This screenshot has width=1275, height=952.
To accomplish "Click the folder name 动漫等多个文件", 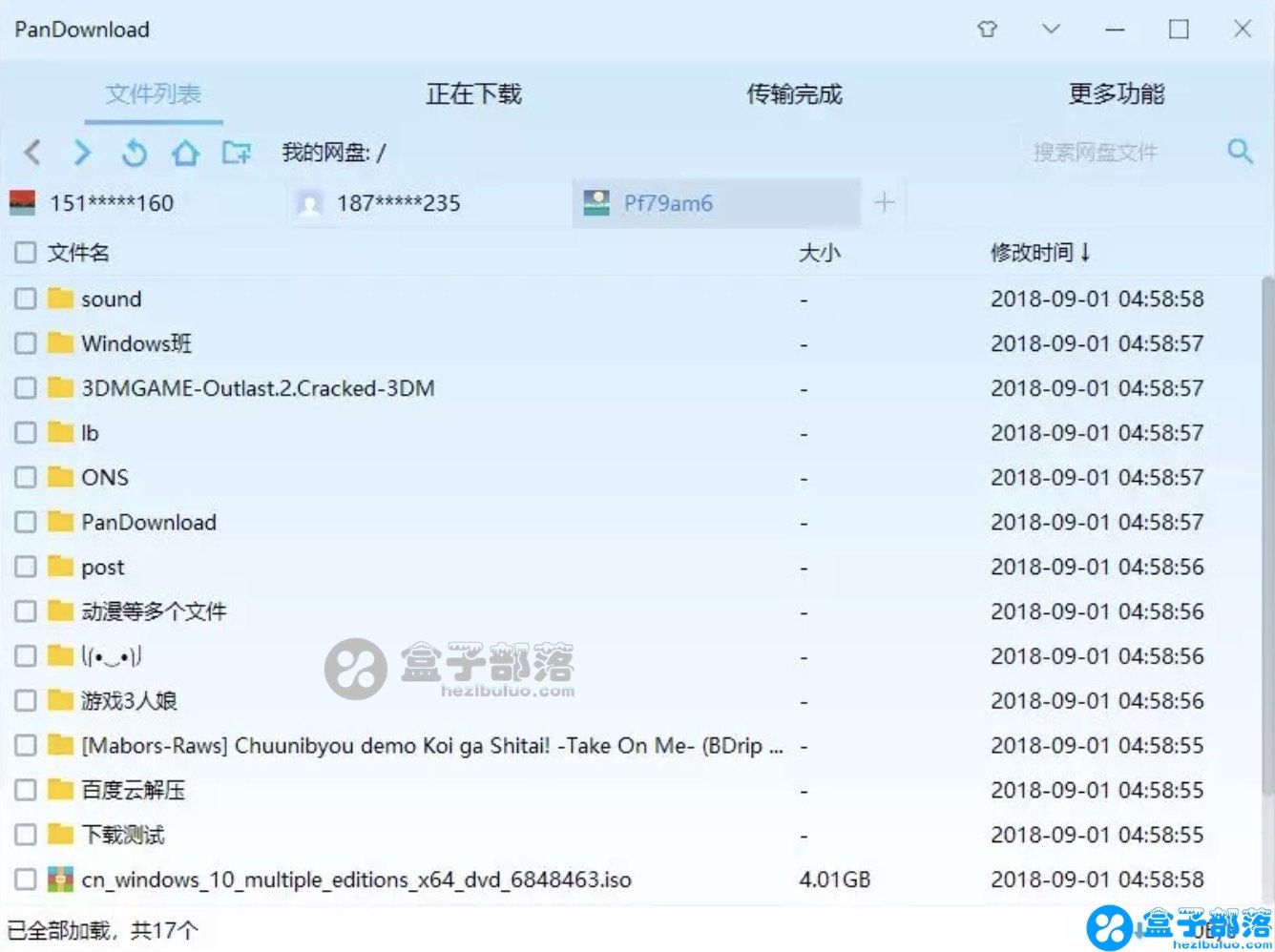I will click(x=154, y=611).
